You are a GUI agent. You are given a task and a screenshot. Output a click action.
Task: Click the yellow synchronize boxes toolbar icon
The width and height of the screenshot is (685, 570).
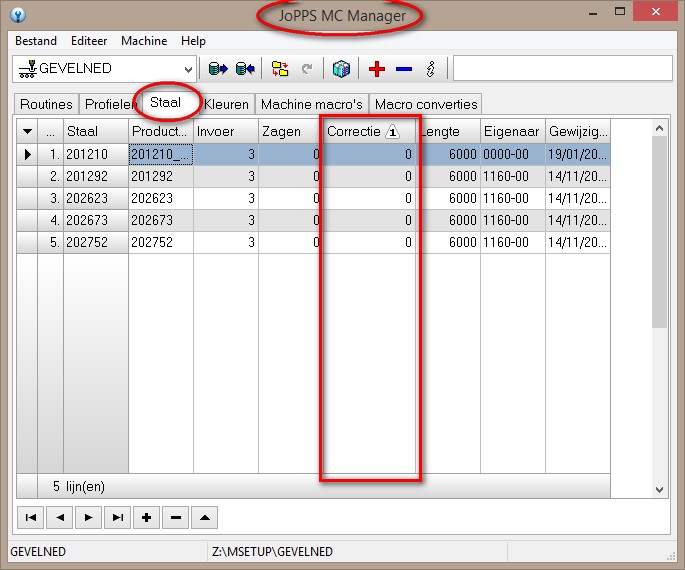click(x=280, y=69)
